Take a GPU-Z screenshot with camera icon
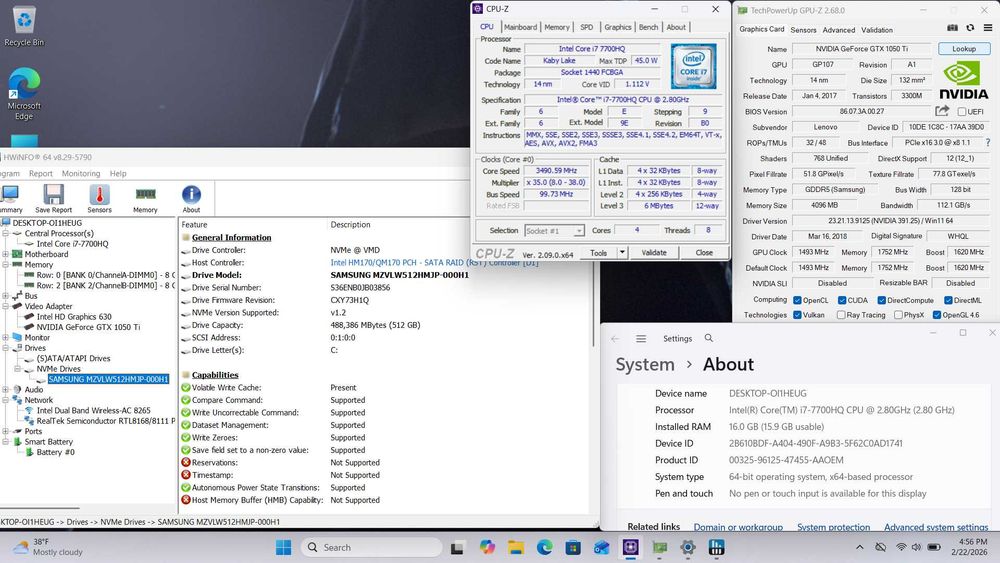 [x=952, y=28]
